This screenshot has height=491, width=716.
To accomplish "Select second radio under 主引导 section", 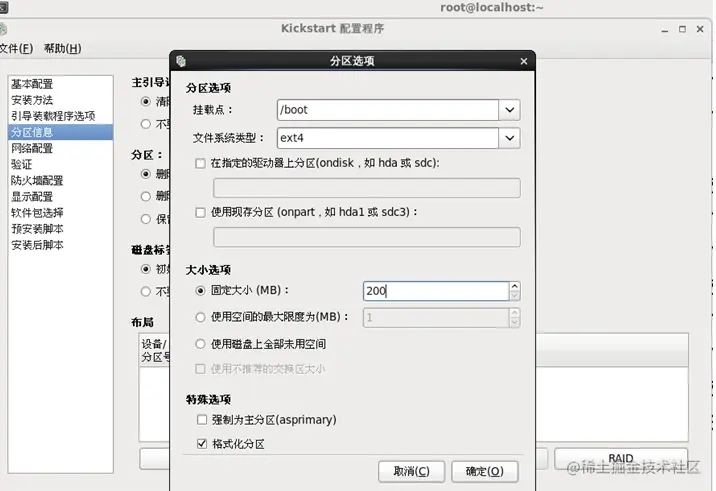I will click(146, 124).
